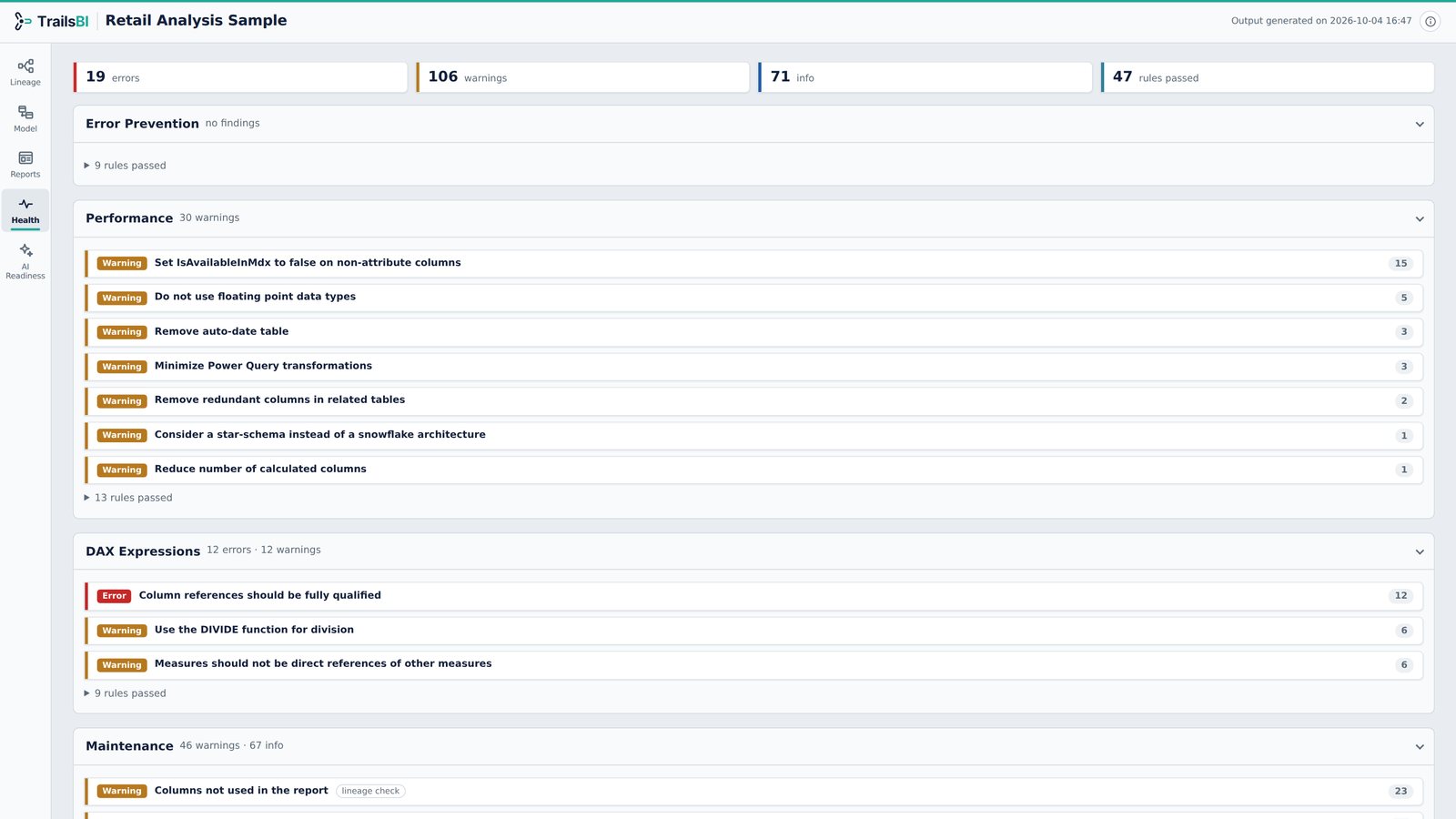Open 'Remove auto-date table' rule

pos(753,332)
